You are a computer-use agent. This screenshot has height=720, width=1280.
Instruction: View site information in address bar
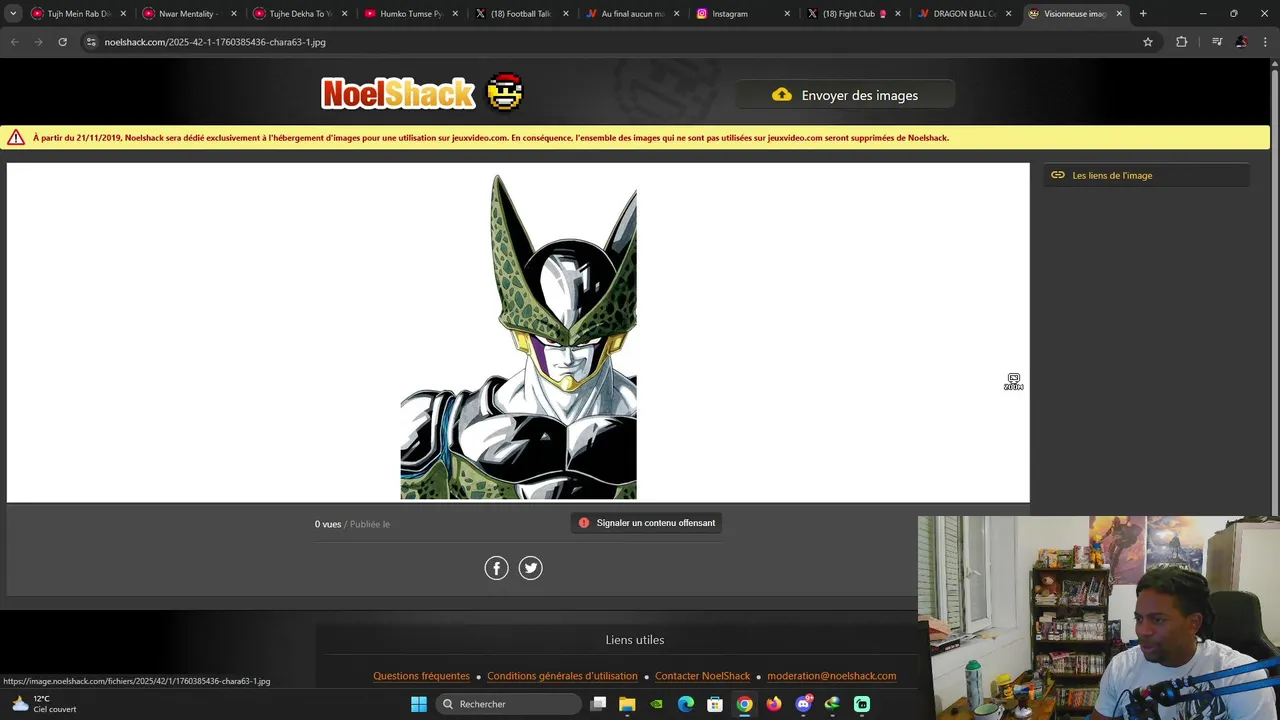[91, 42]
